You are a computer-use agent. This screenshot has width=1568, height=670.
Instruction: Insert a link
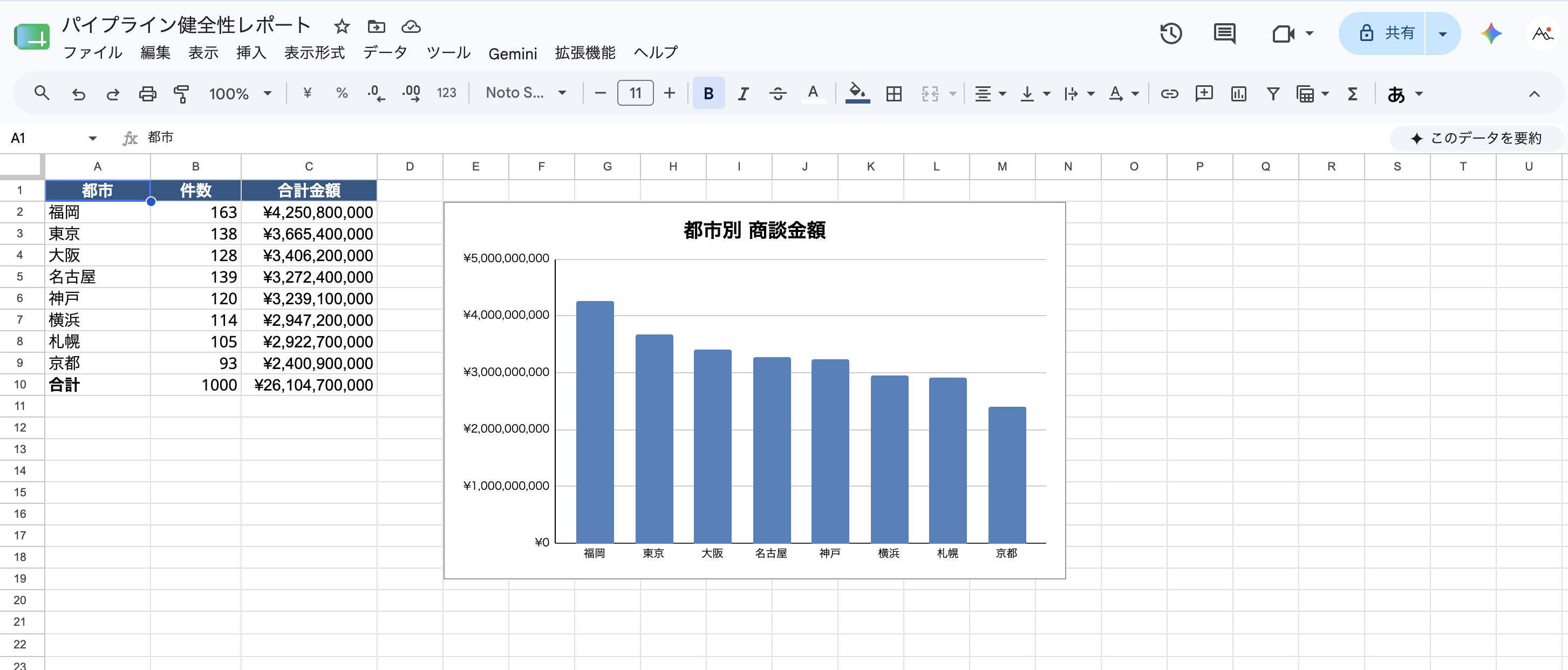coord(1169,93)
